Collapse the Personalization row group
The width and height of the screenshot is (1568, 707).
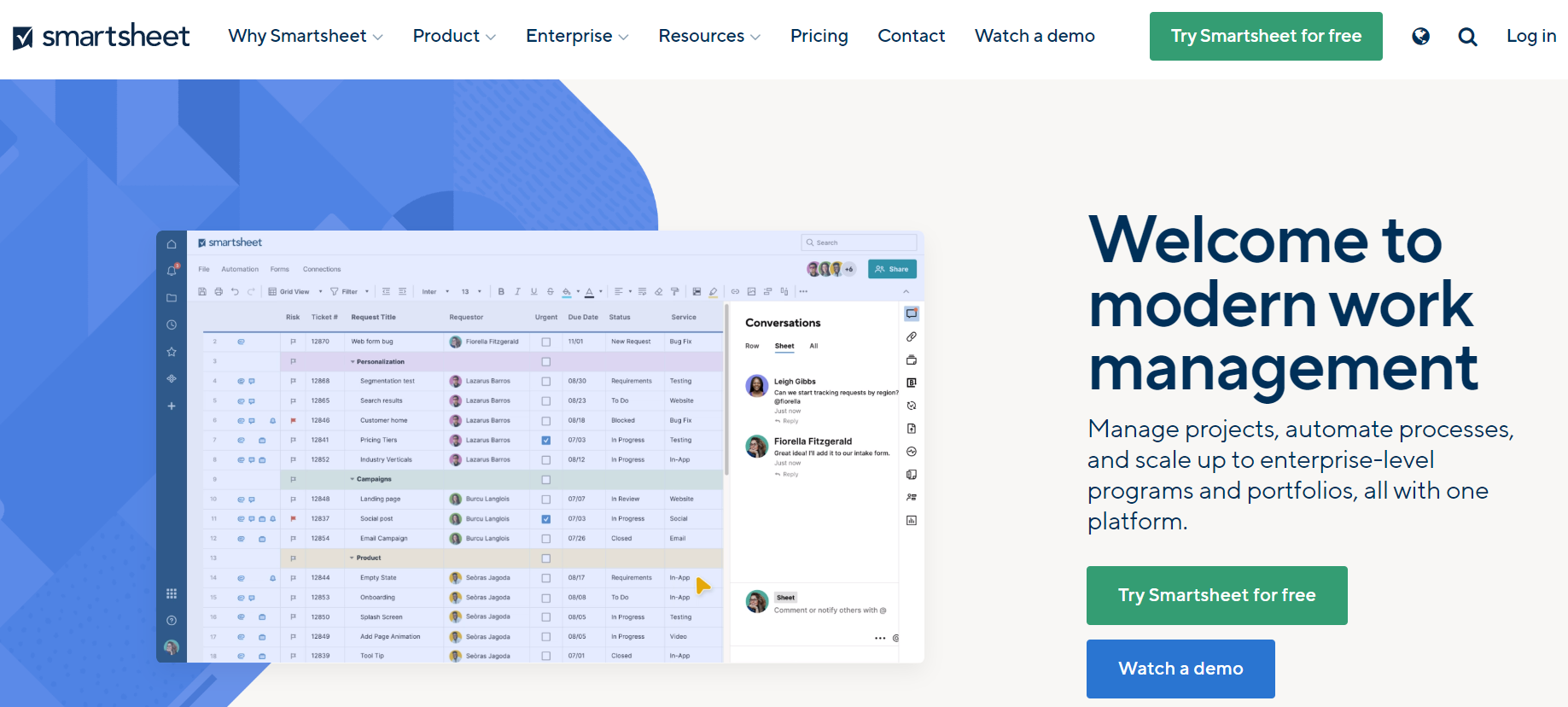pyautogui.click(x=353, y=362)
